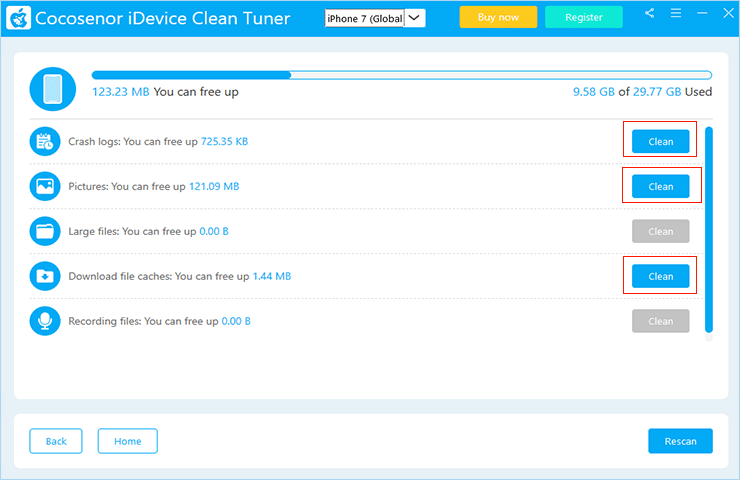The width and height of the screenshot is (740, 480).
Task: Click the 121.09 MB pictures size
Action: 214,186
